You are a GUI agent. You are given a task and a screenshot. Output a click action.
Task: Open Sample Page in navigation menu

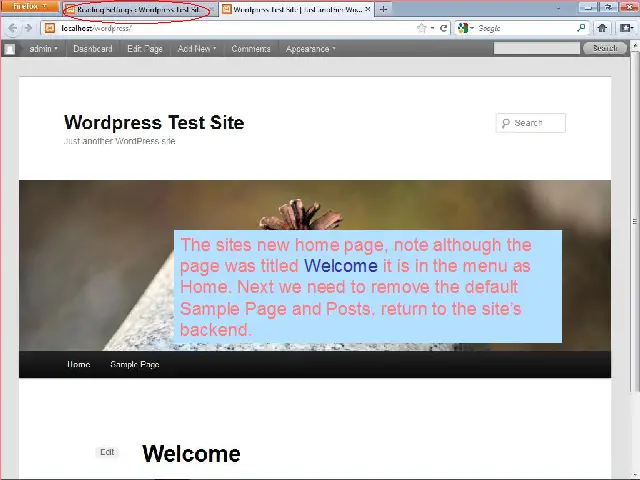pos(135,364)
